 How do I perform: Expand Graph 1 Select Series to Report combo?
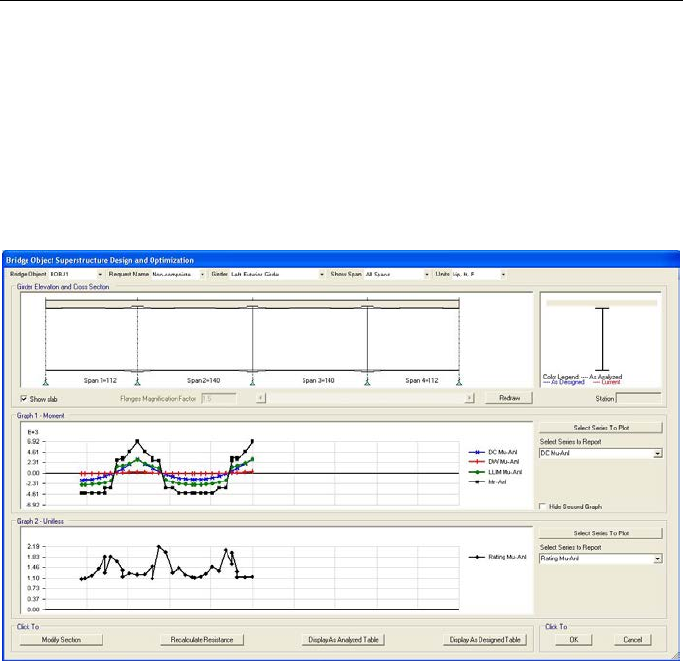point(658,454)
